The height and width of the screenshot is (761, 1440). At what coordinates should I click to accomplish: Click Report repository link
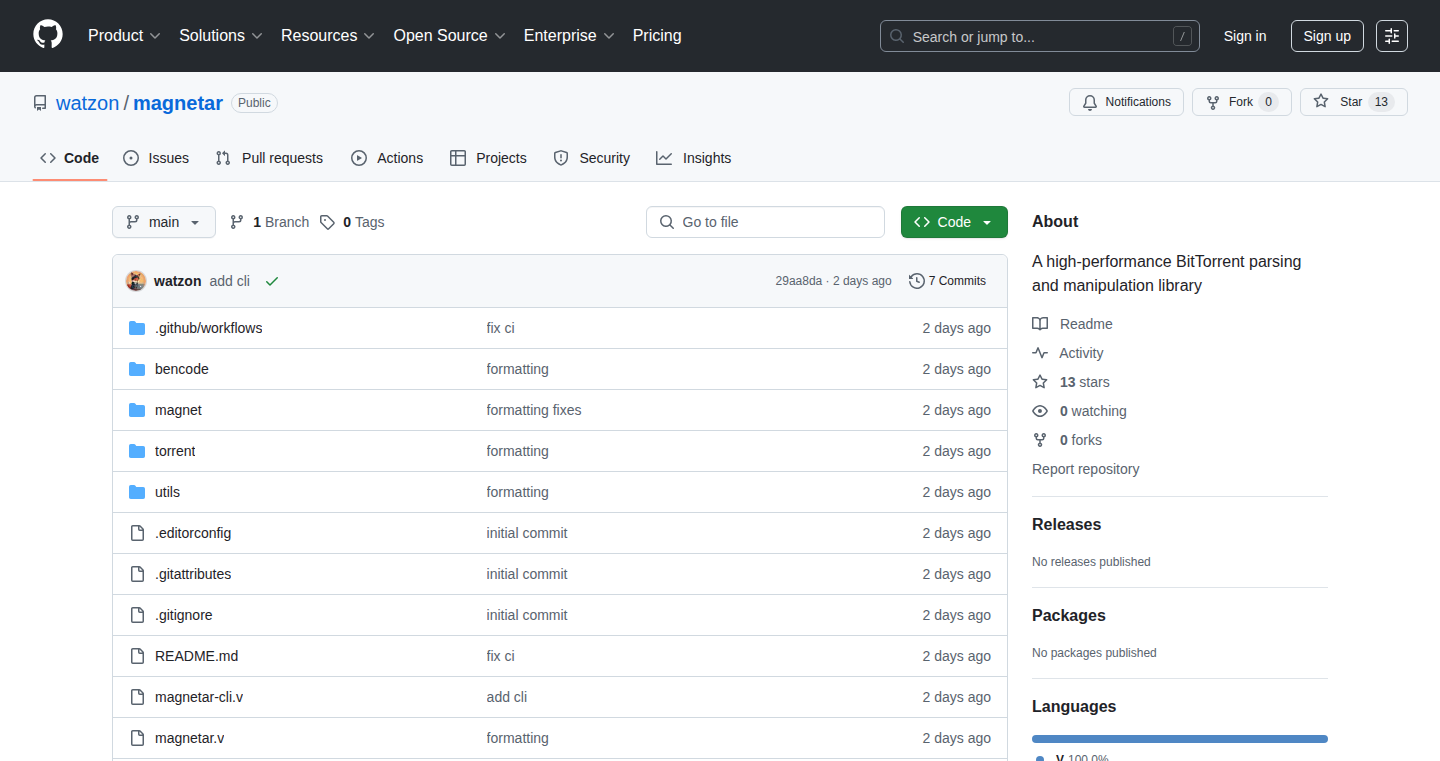1085,469
